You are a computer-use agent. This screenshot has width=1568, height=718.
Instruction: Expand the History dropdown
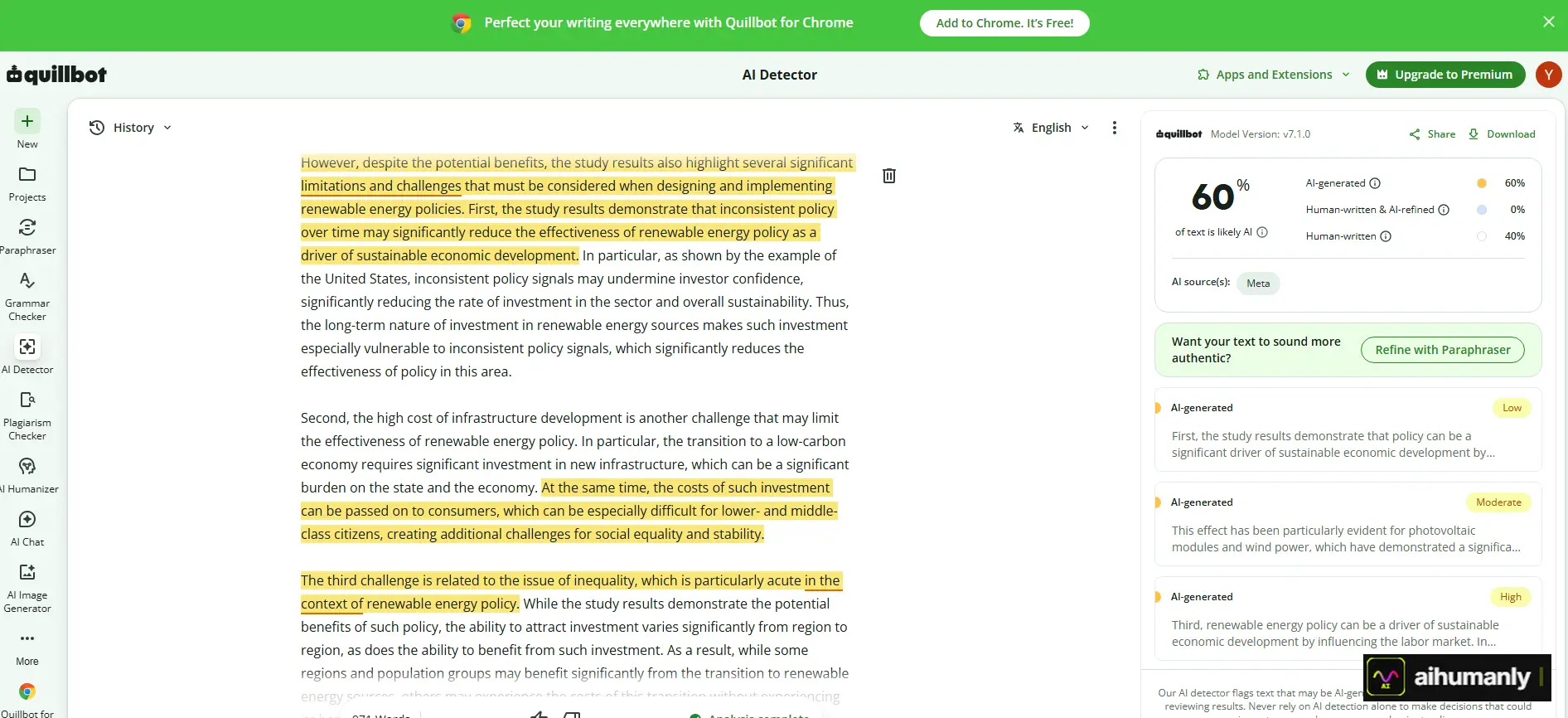130,128
